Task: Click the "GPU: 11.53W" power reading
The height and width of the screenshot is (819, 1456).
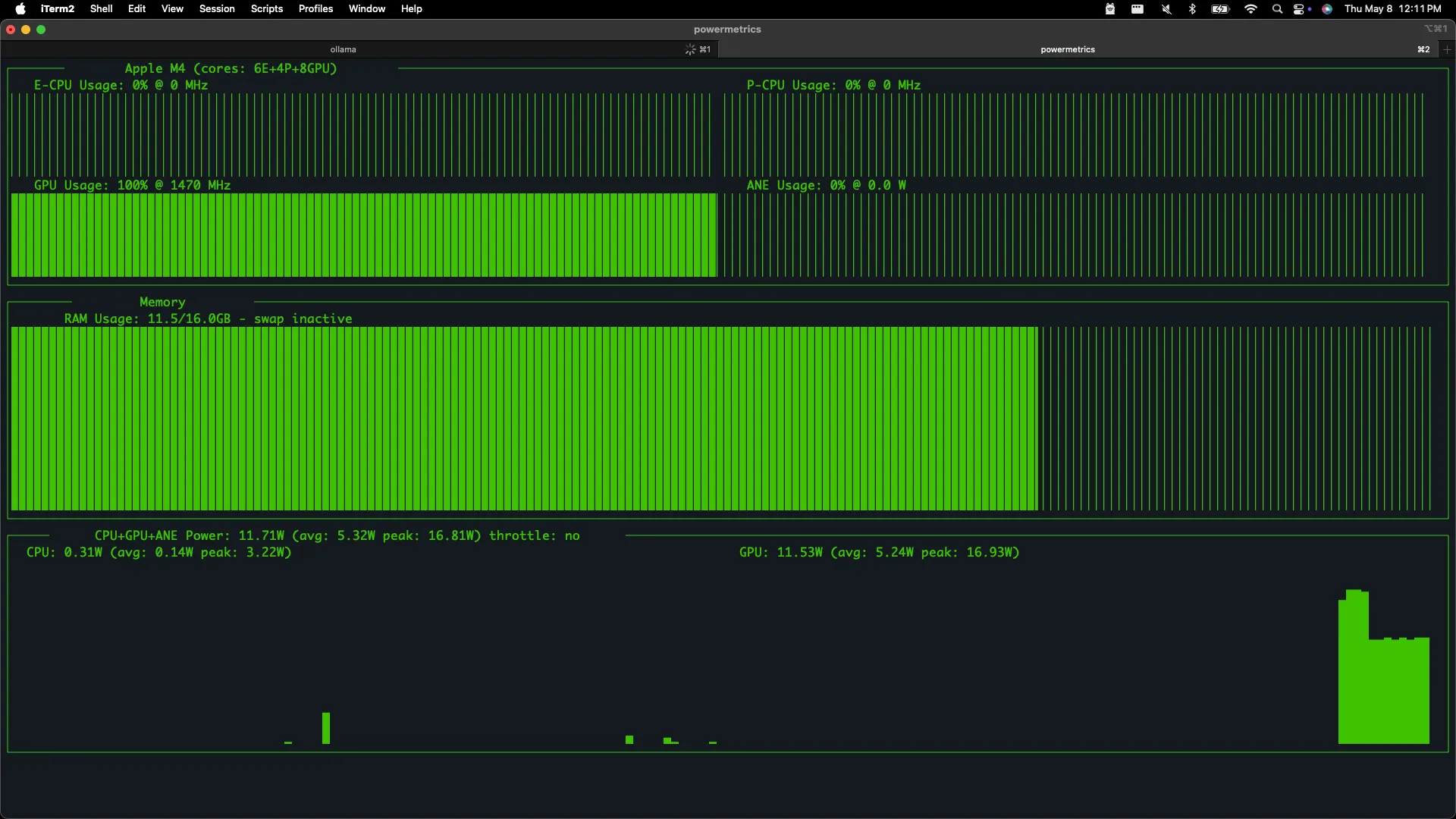Action: pos(780,552)
